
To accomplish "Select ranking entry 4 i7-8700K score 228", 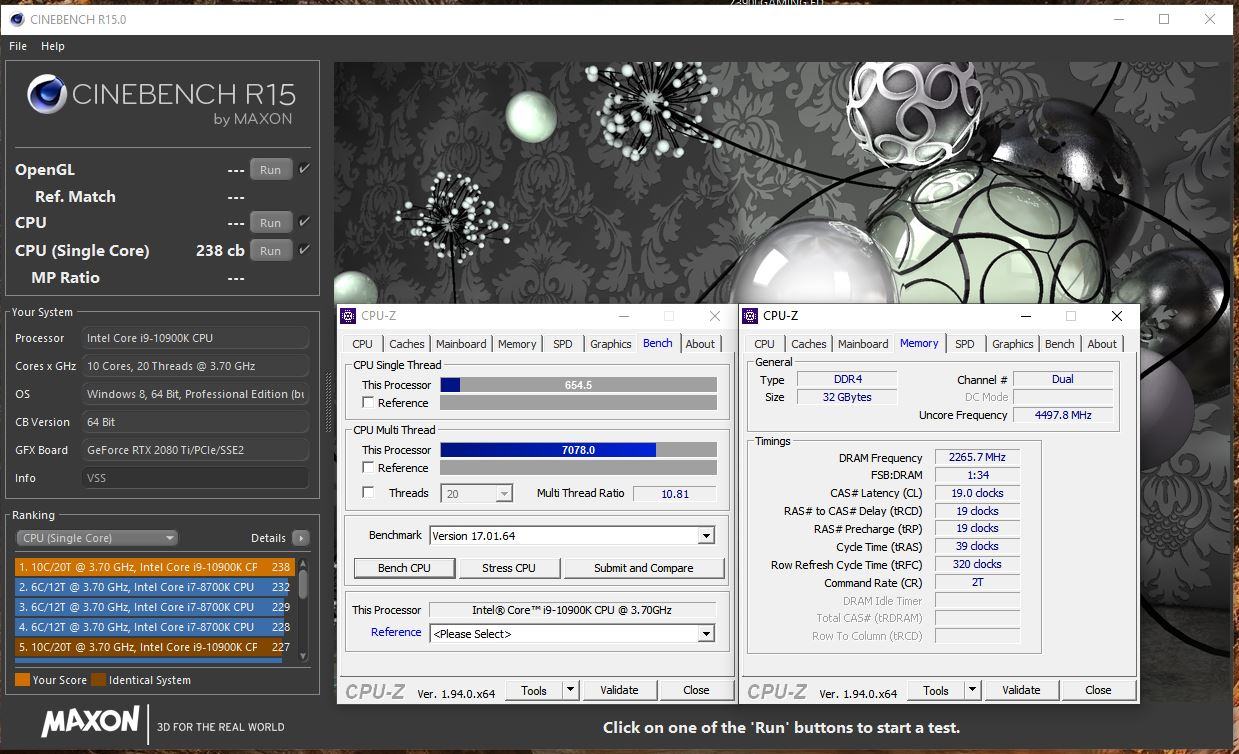I will click(x=155, y=627).
